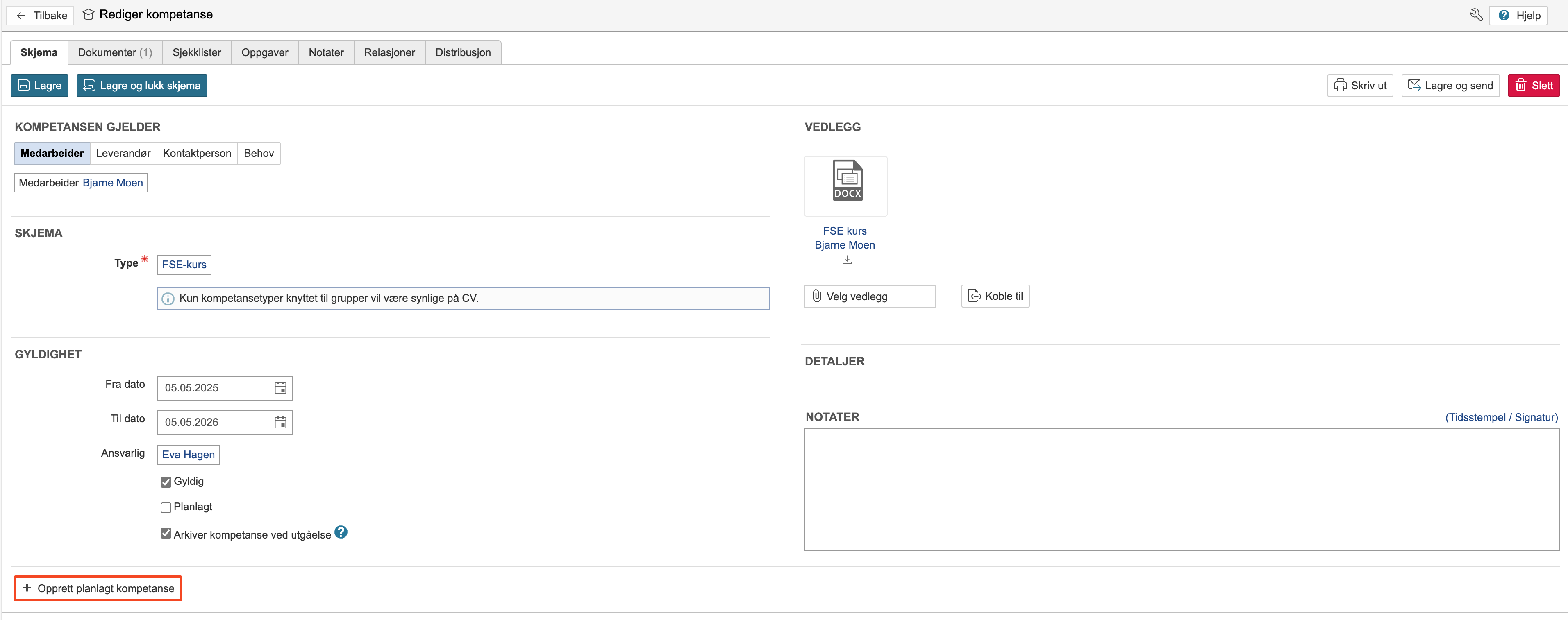1568x620 pixels.
Task: Open the Til dato calendar picker
Action: point(280,422)
